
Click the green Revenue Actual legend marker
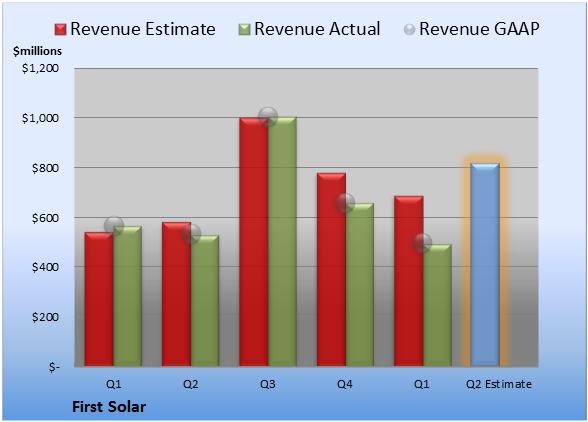(244, 29)
